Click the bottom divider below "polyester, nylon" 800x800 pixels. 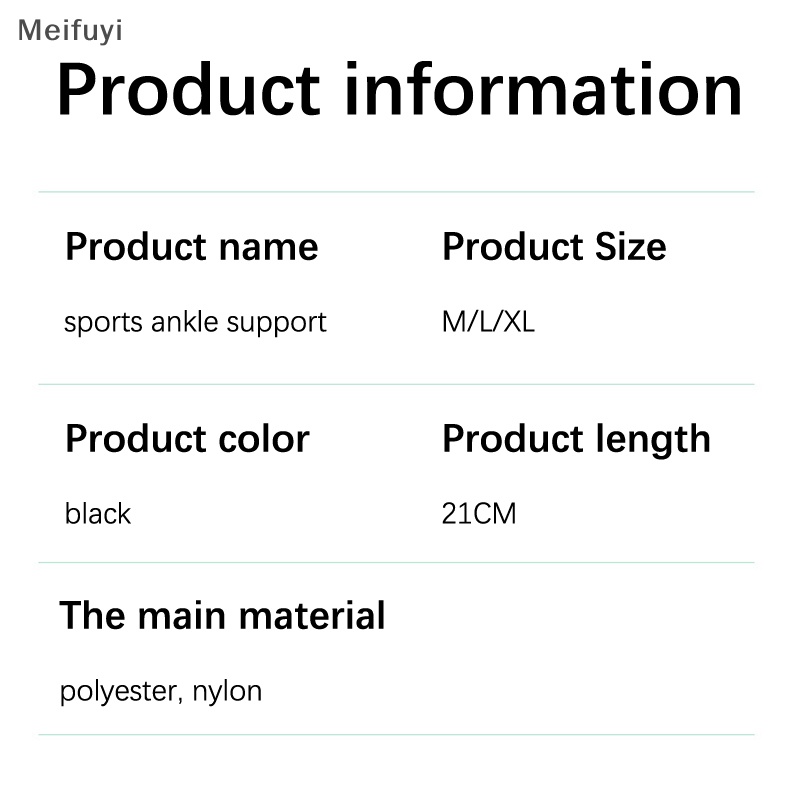396,735
